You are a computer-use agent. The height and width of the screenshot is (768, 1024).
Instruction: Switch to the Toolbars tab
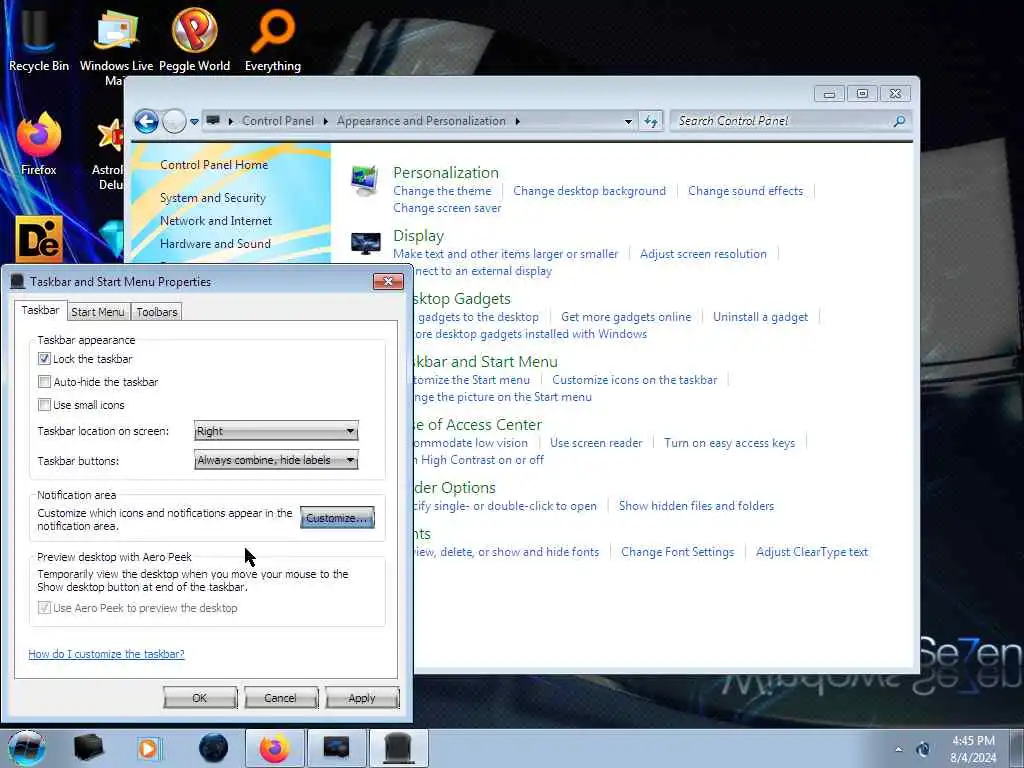coord(157,312)
